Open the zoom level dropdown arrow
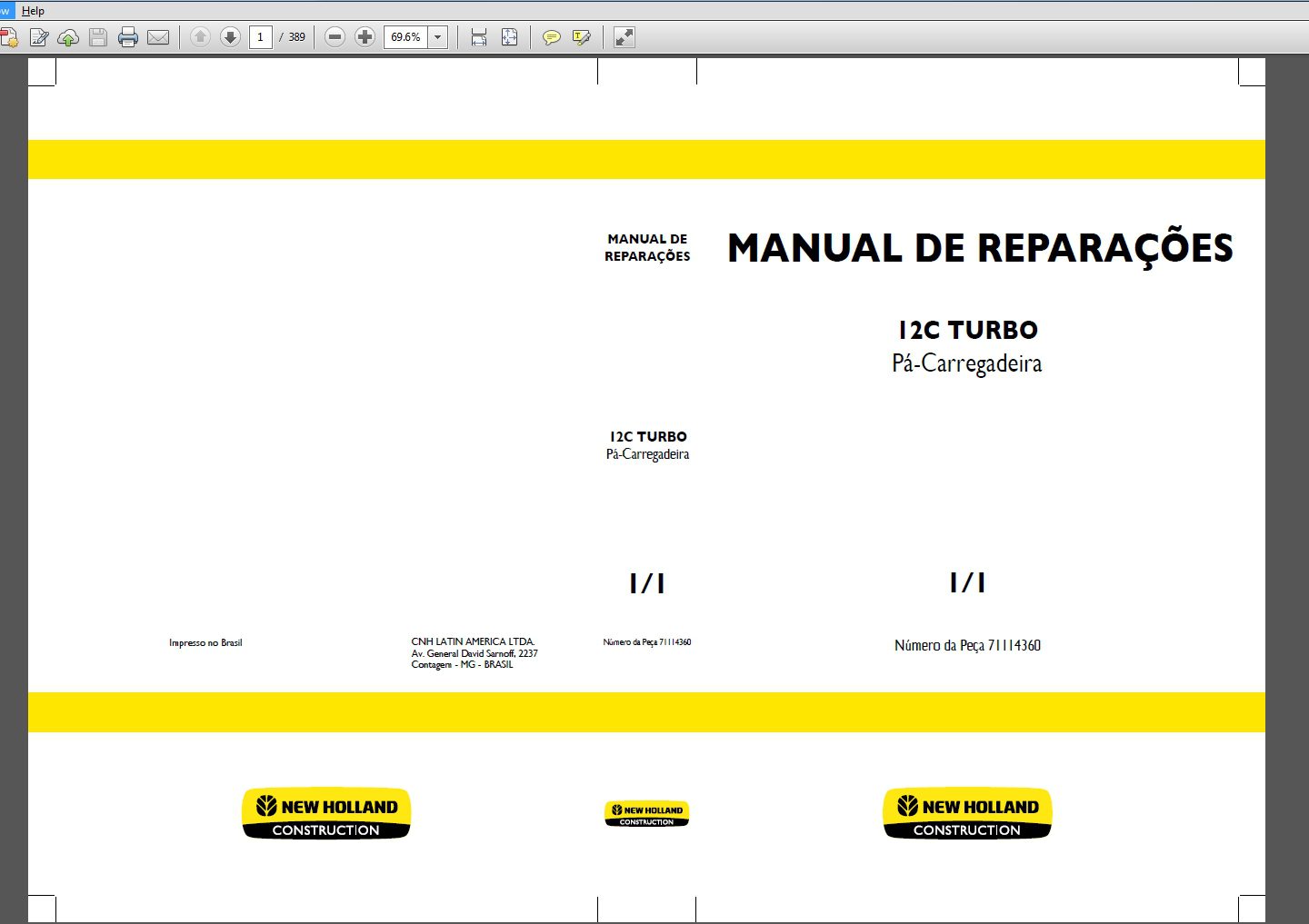The width and height of the screenshot is (1309, 924). tap(438, 37)
